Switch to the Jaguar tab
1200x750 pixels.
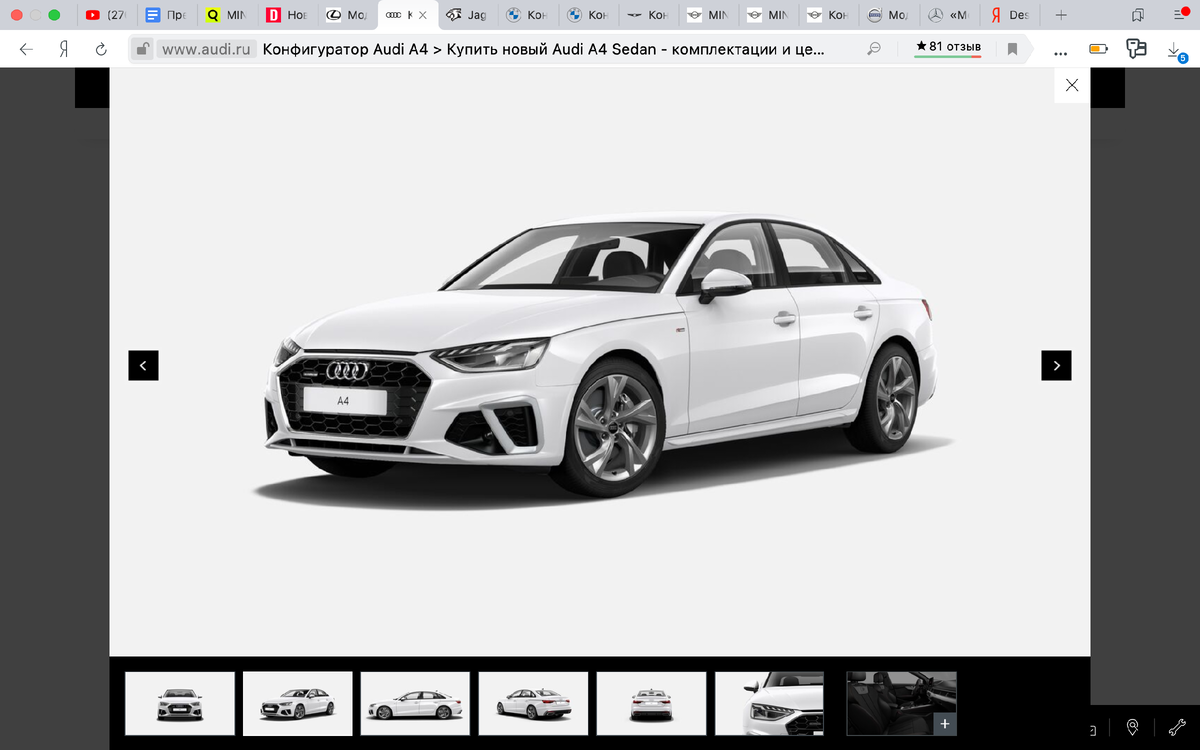coord(467,15)
